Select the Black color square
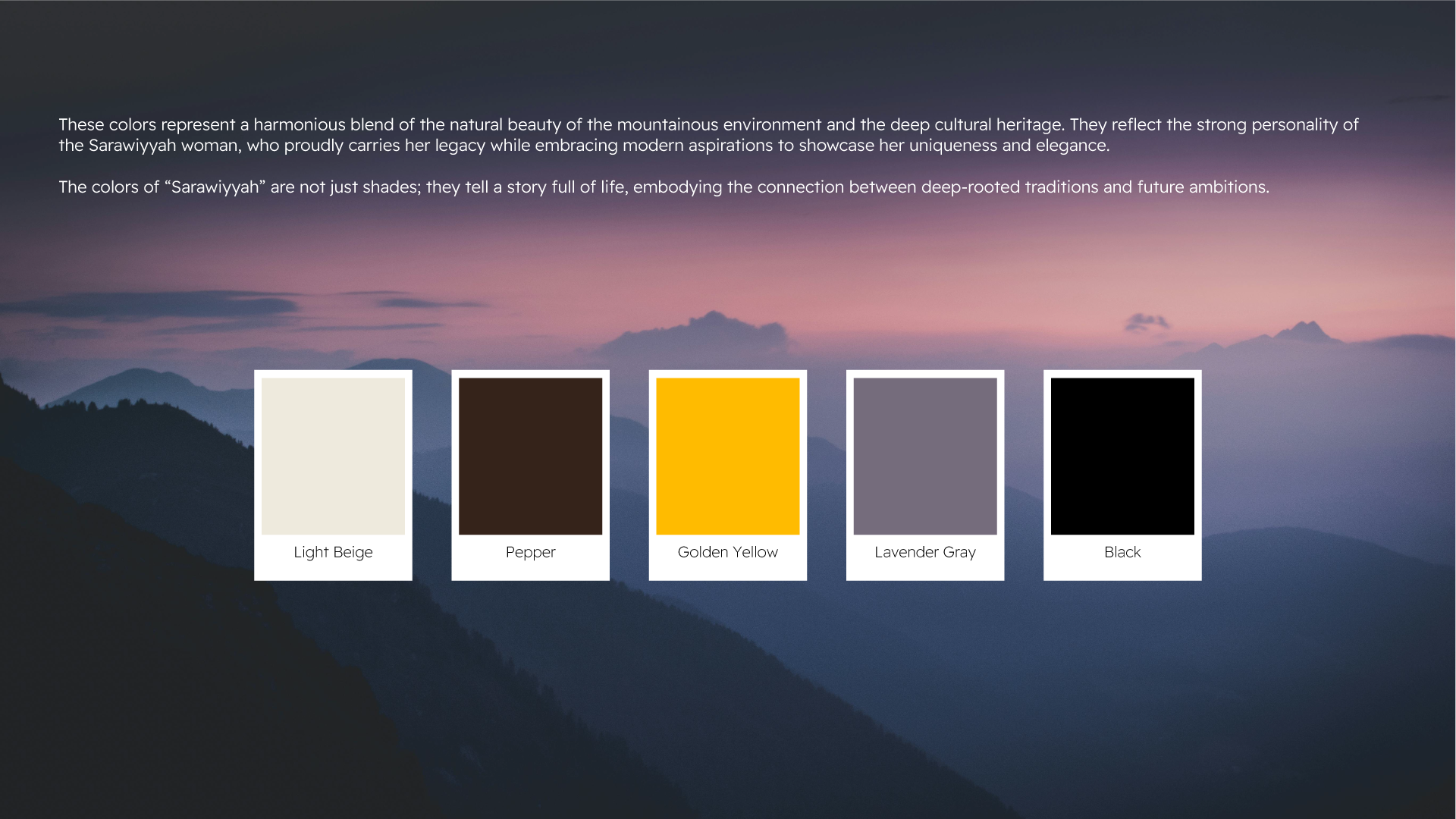 click(x=1122, y=456)
